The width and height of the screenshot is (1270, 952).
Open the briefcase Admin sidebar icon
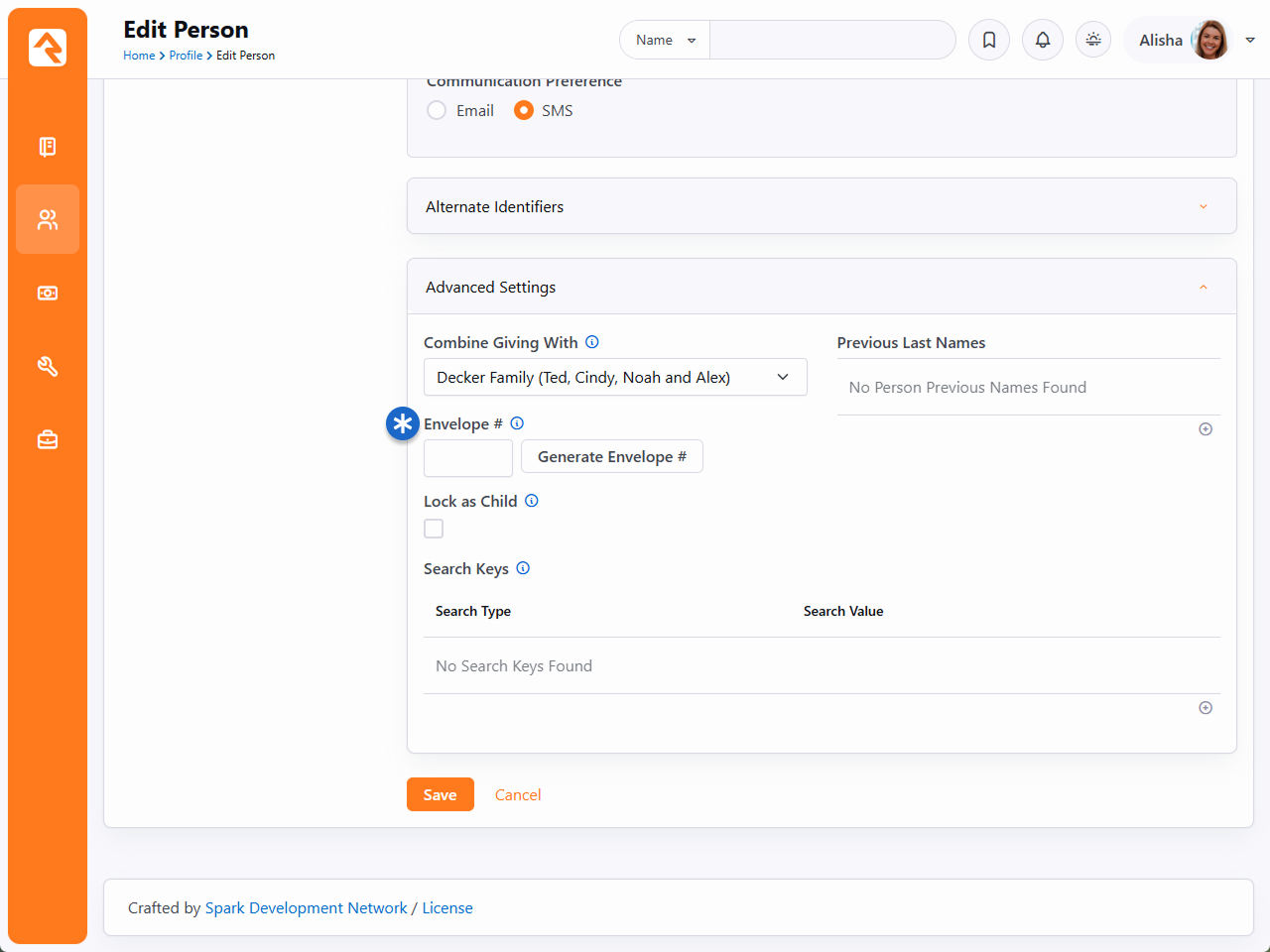pyautogui.click(x=48, y=439)
